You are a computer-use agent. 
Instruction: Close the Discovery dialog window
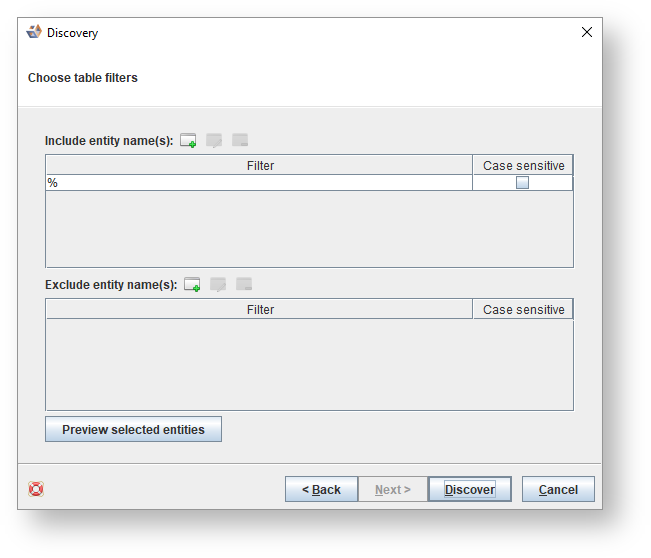pyautogui.click(x=587, y=32)
